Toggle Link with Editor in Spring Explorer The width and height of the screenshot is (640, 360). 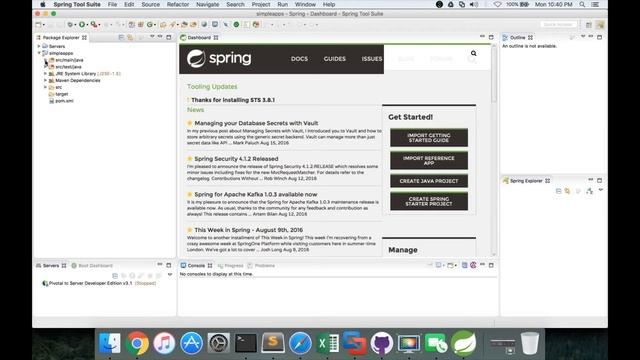point(567,191)
